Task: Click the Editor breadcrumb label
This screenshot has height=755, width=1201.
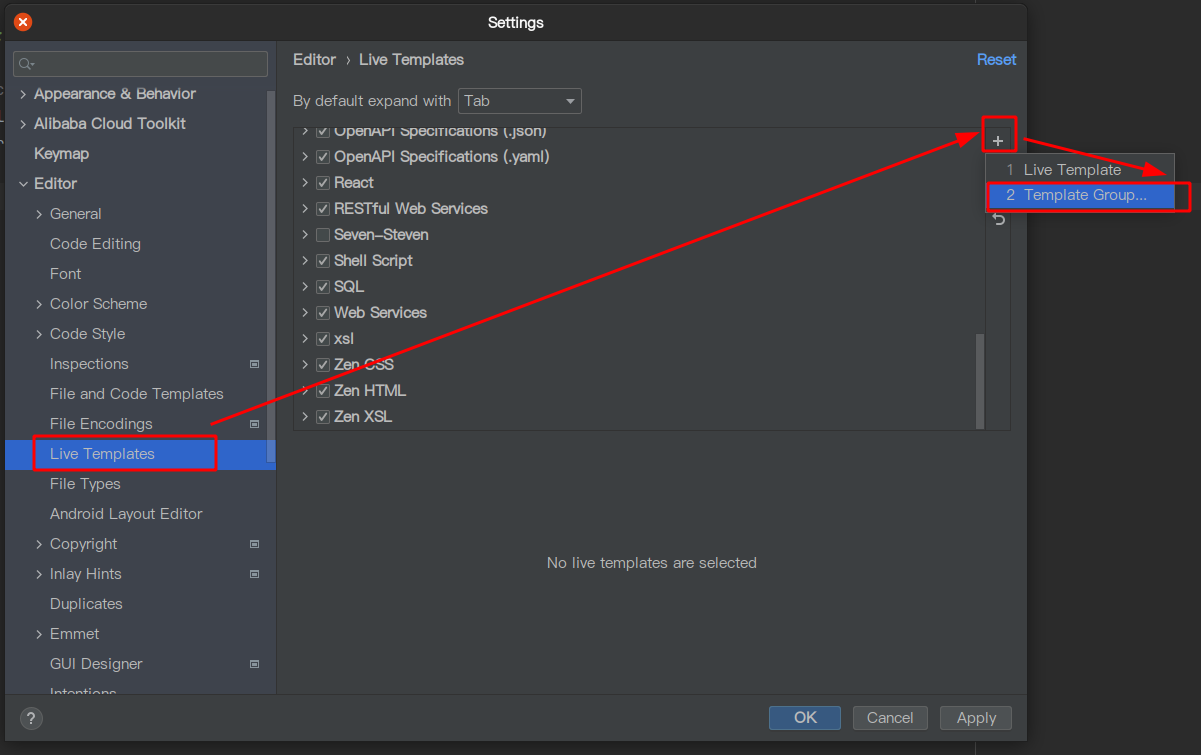Action: click(314, 60)
